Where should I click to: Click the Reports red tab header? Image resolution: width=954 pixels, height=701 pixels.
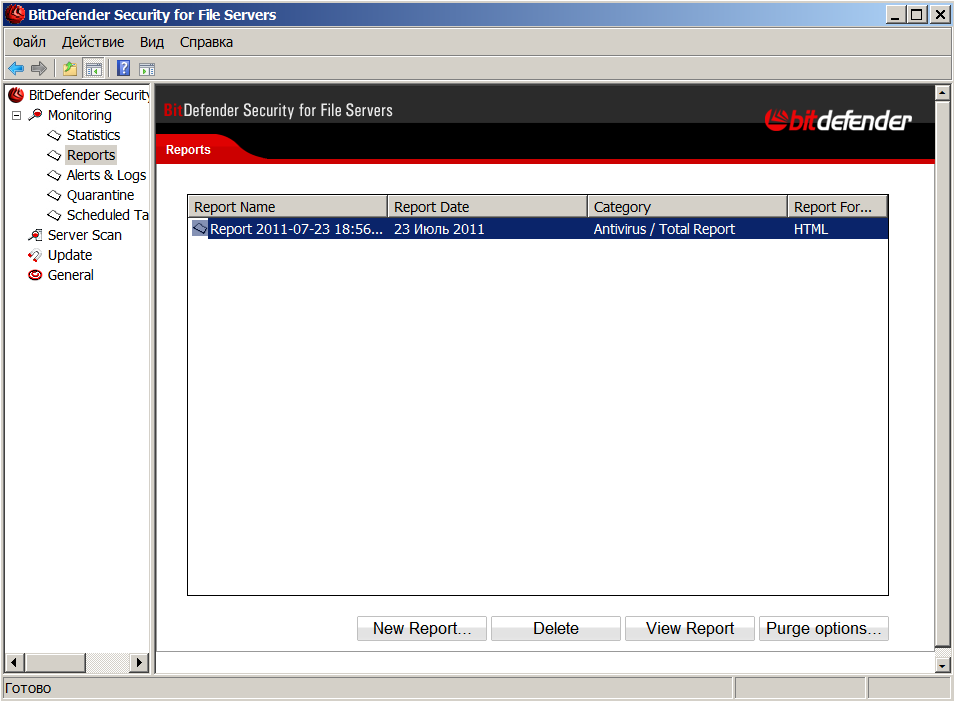pos(188,150)
